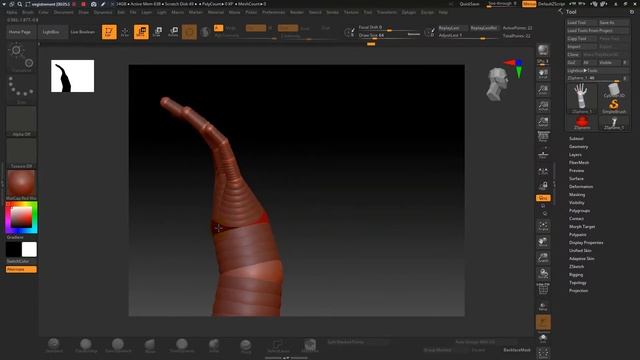Pick the ClayBuildup brush icon
640x360 pixels.
pyautogui.click(x=86, y=345)
